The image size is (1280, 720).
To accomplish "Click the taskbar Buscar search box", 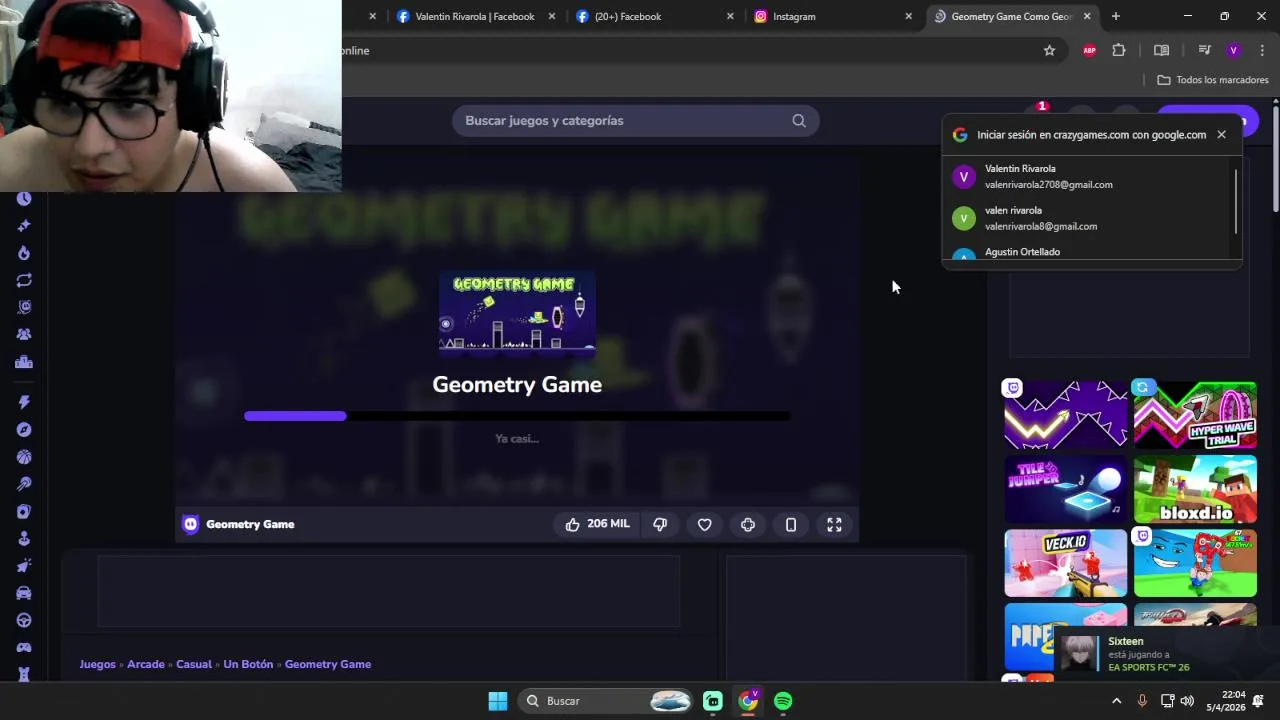I will pyautogui.click(x=605, y=701).
